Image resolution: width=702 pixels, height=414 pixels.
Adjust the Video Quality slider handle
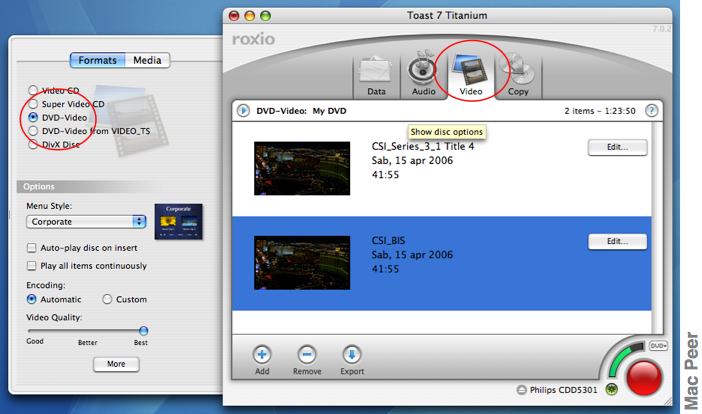(x=143, y=331)
